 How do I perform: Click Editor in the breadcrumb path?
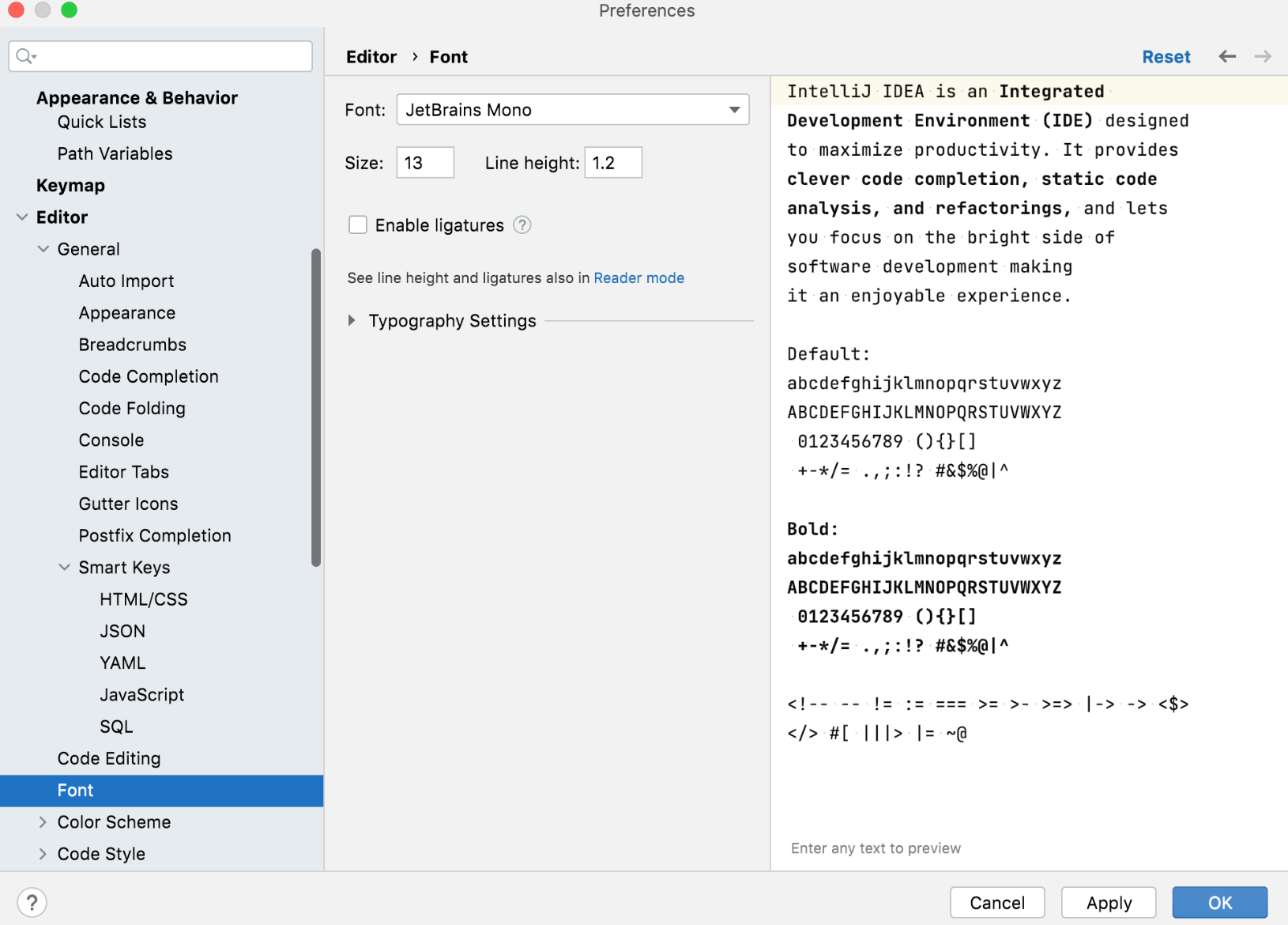point(371,56)
